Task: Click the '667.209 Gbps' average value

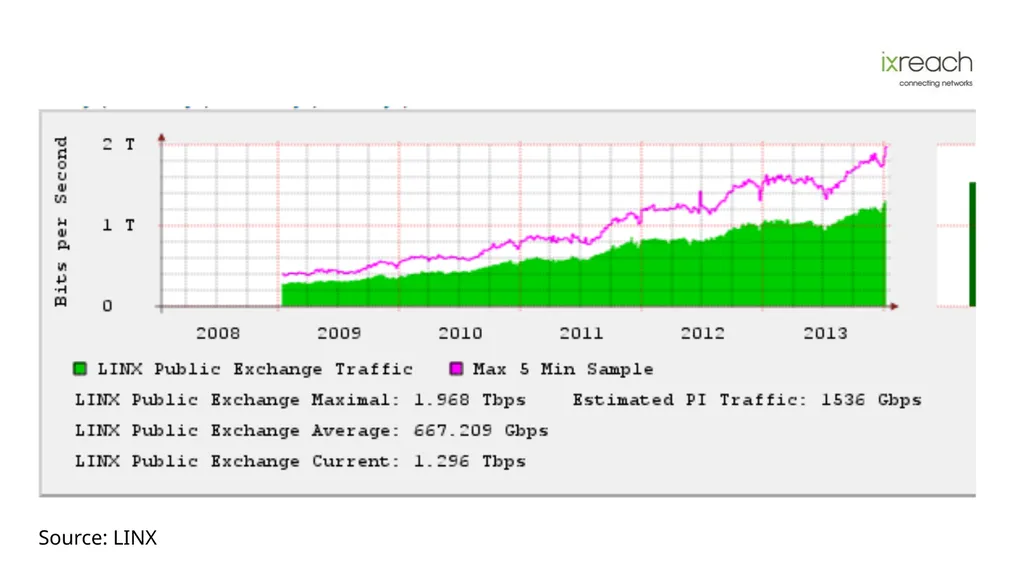Action: (x=481, y=430)
